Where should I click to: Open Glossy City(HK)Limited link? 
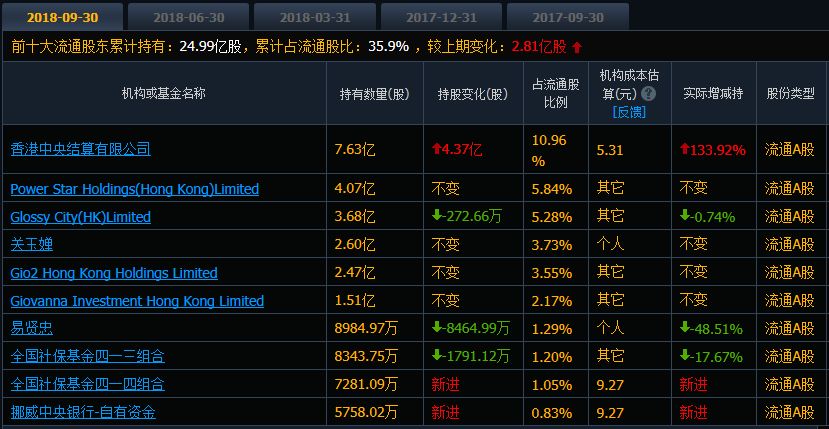tap(80, 217)
